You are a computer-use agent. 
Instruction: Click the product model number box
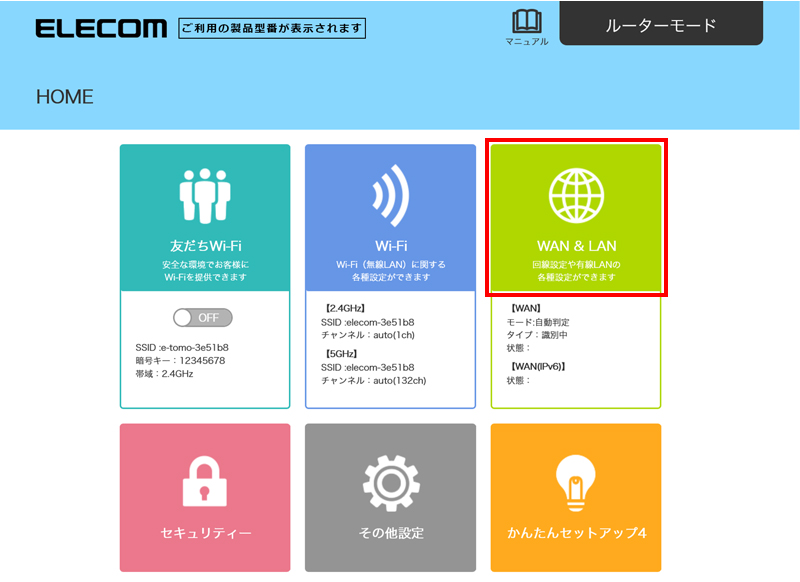pos(272,29)
